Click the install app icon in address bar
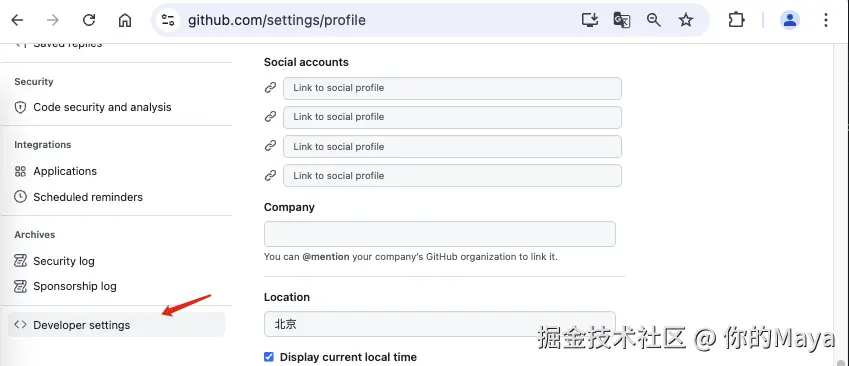The image size is (849, 366). coord(590,21)
